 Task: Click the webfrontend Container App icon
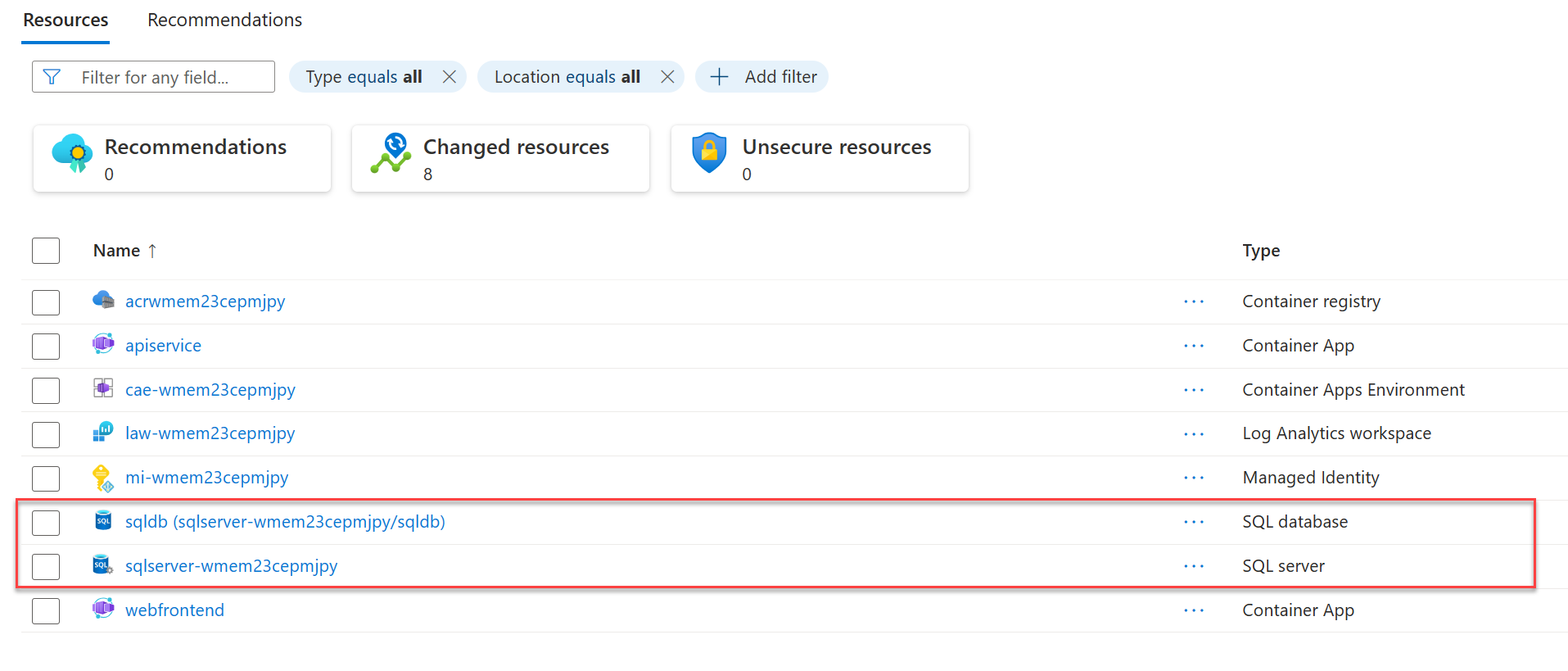[103, 609]
